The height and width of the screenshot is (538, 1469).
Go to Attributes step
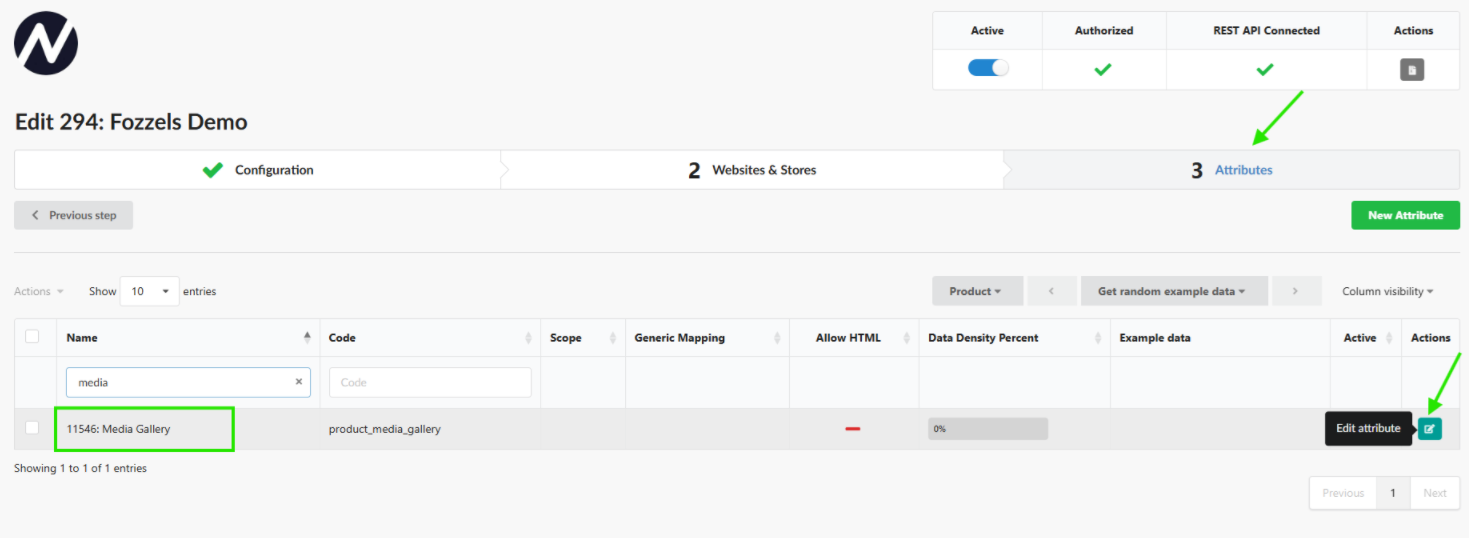point(1232,170)
